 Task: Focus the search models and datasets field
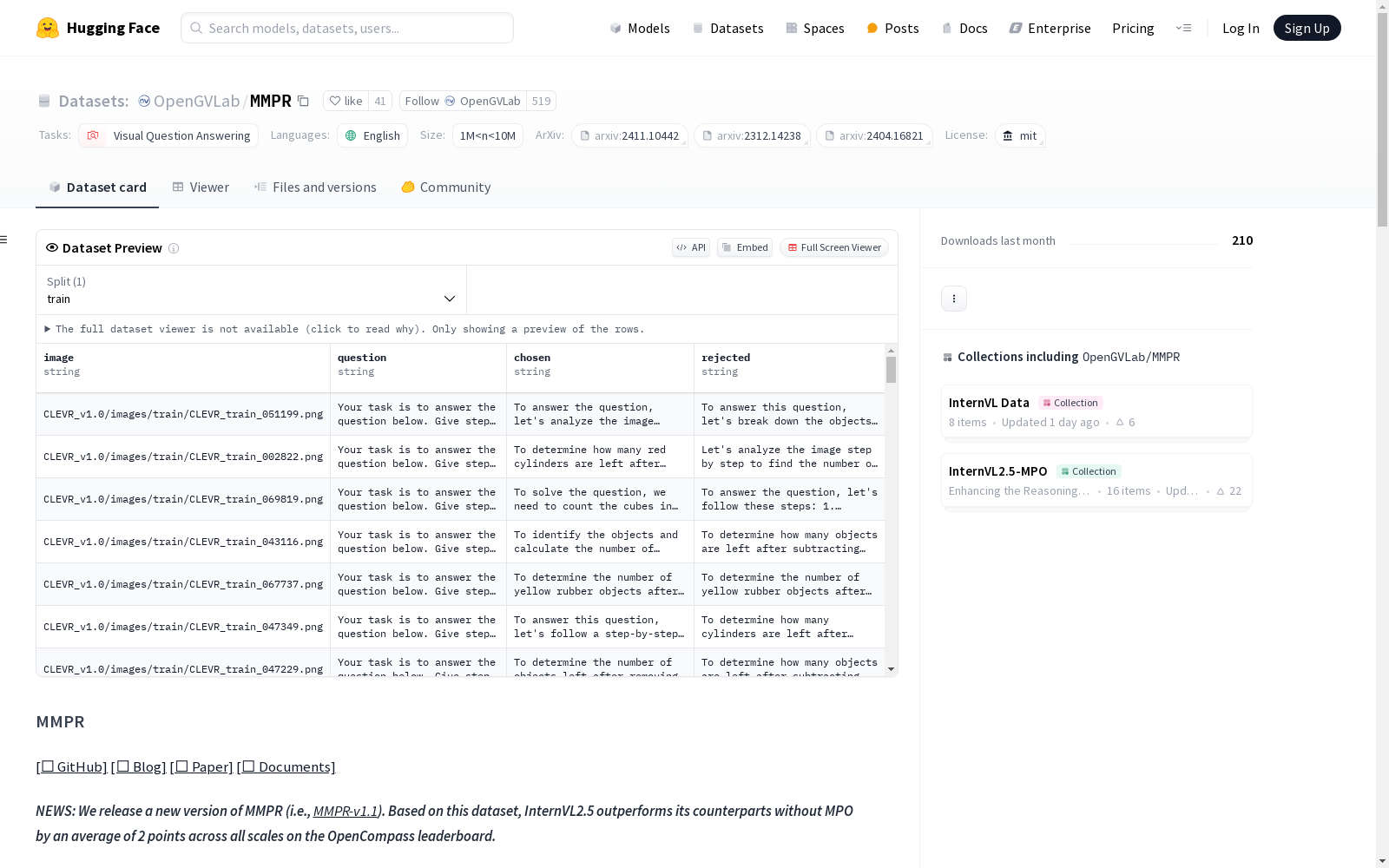coord(347,28)
